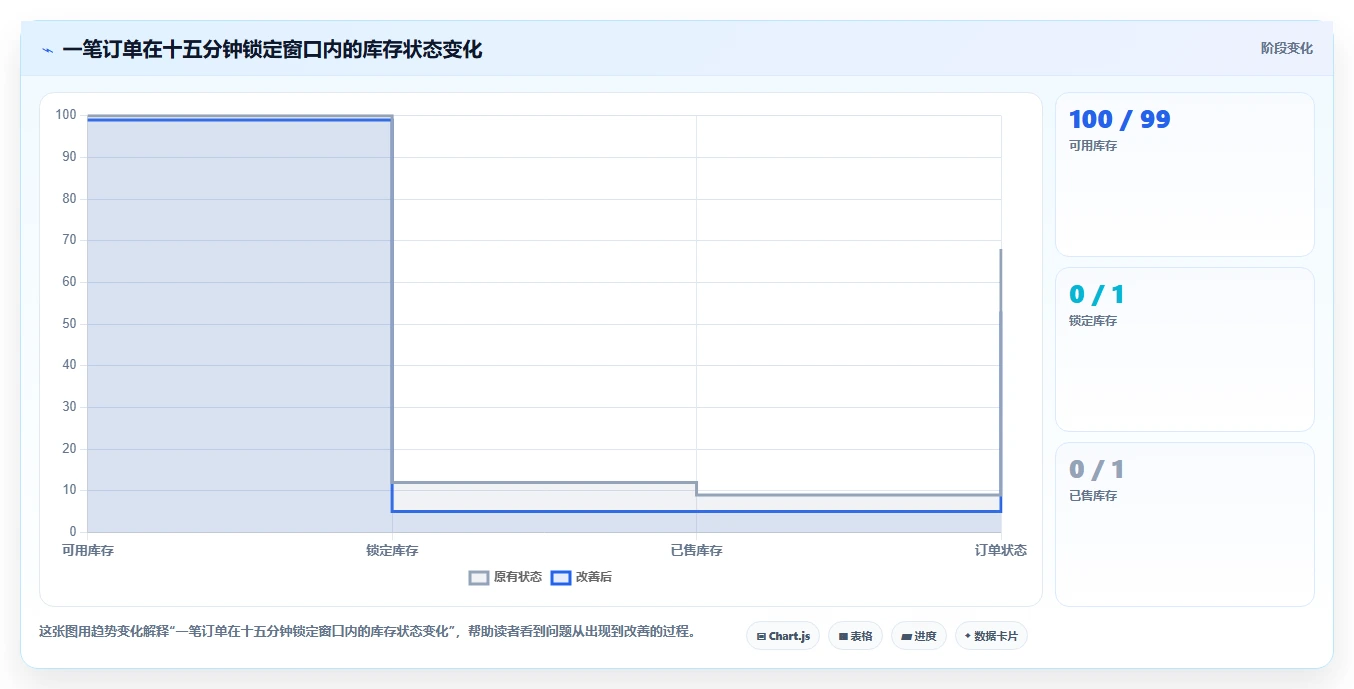Open the 已售库存 card showing 0 / 1
This screenshot has height=689, width=1354.
[x=1184, y=524]
